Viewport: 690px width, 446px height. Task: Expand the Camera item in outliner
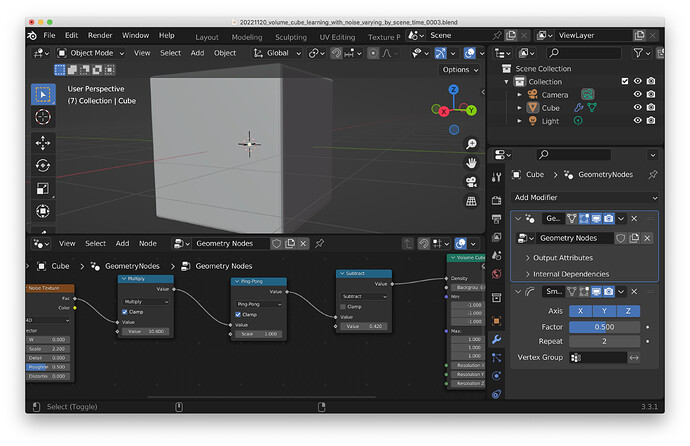tap(519, 95)
